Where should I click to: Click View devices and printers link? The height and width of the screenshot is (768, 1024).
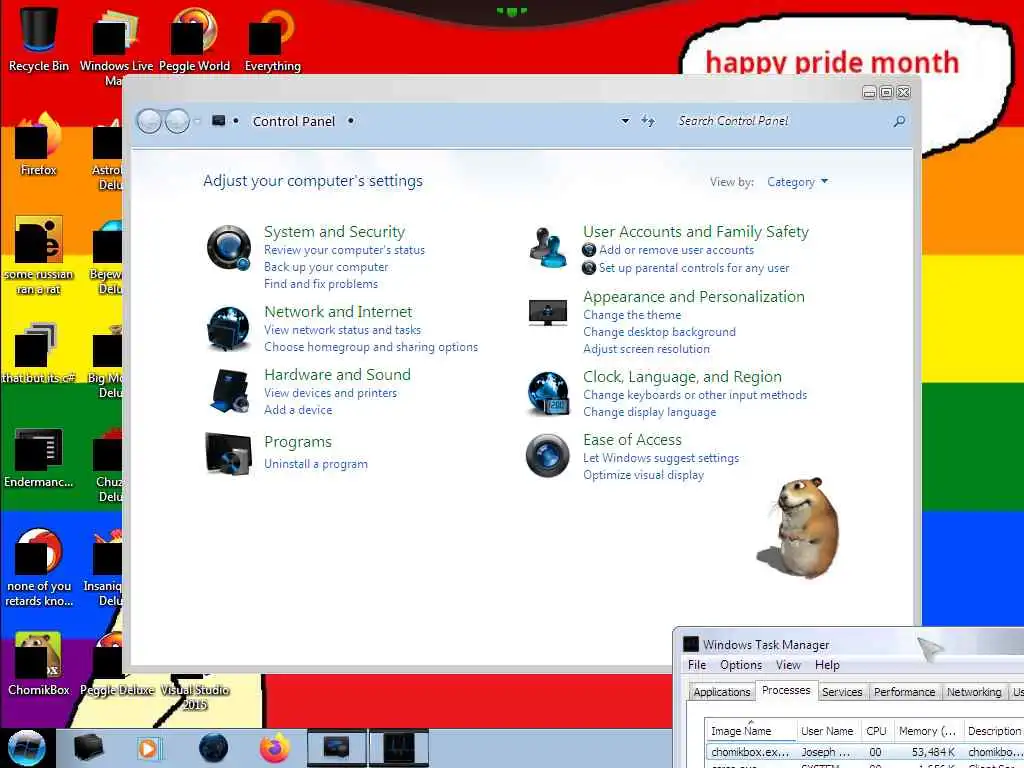click(x=330, y=393)
